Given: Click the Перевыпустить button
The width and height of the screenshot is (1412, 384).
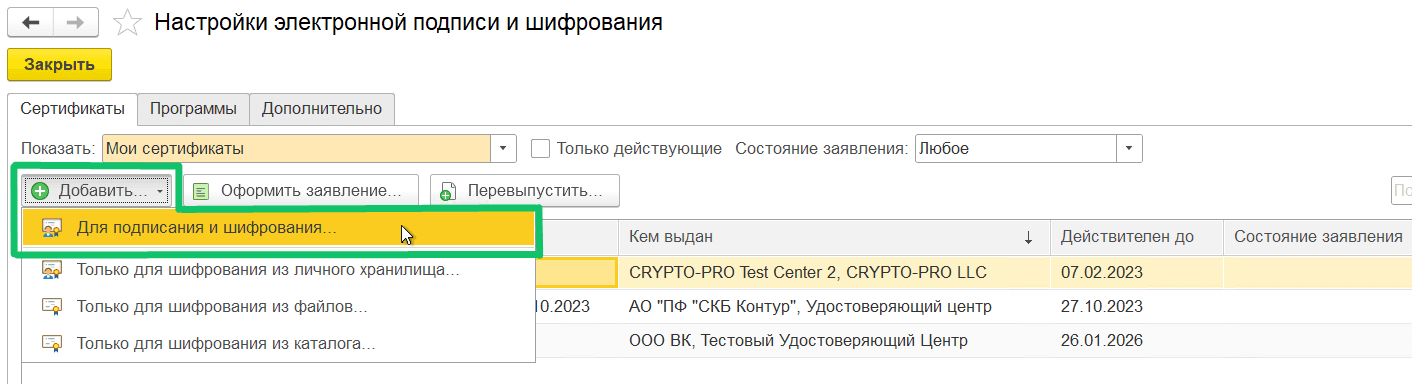Looking at the screenshot, I should (524, 190).
